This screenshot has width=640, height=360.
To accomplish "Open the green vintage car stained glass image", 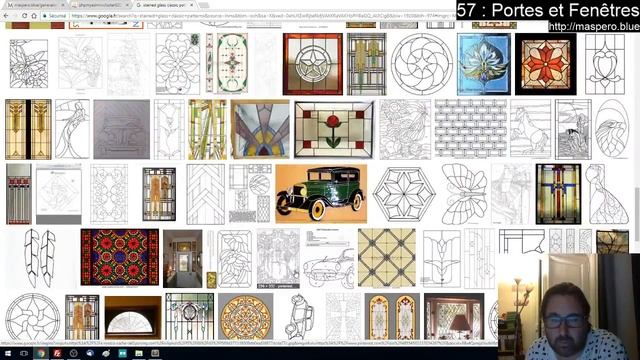I will 321,194.
